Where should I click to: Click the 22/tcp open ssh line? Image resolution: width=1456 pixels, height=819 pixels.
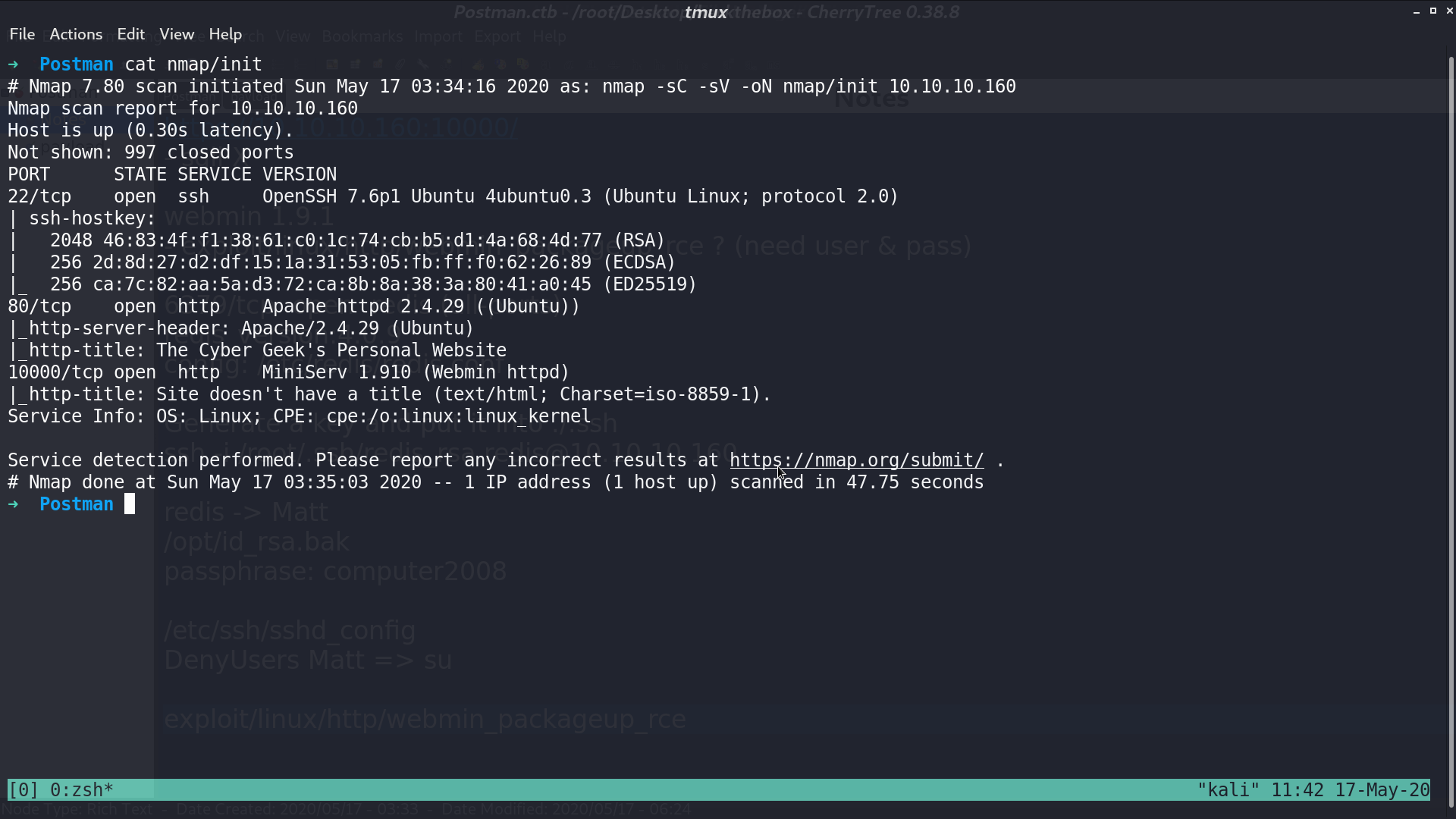point(453,196)
